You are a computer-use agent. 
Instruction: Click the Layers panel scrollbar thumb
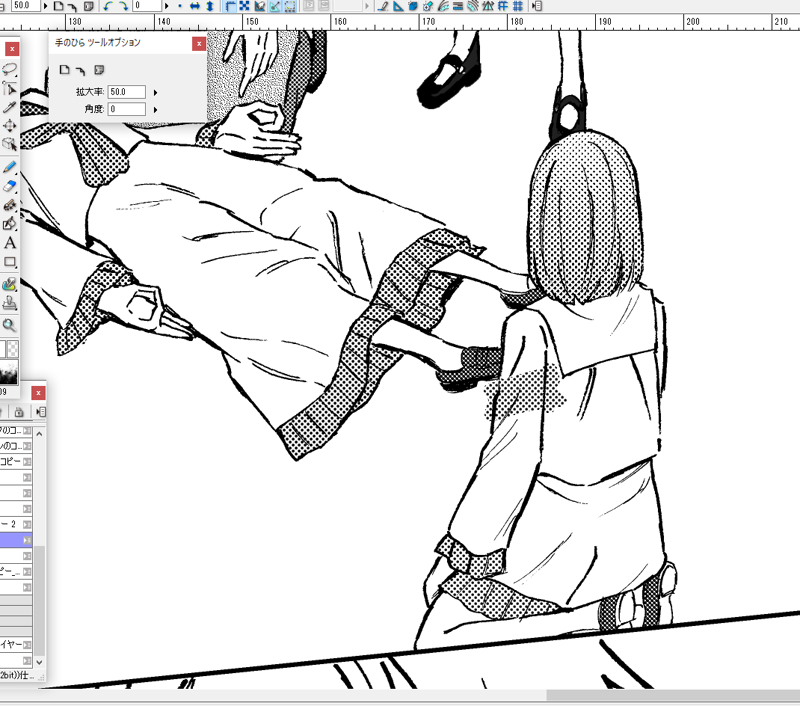pyautogui.click(x=39, y=601)
